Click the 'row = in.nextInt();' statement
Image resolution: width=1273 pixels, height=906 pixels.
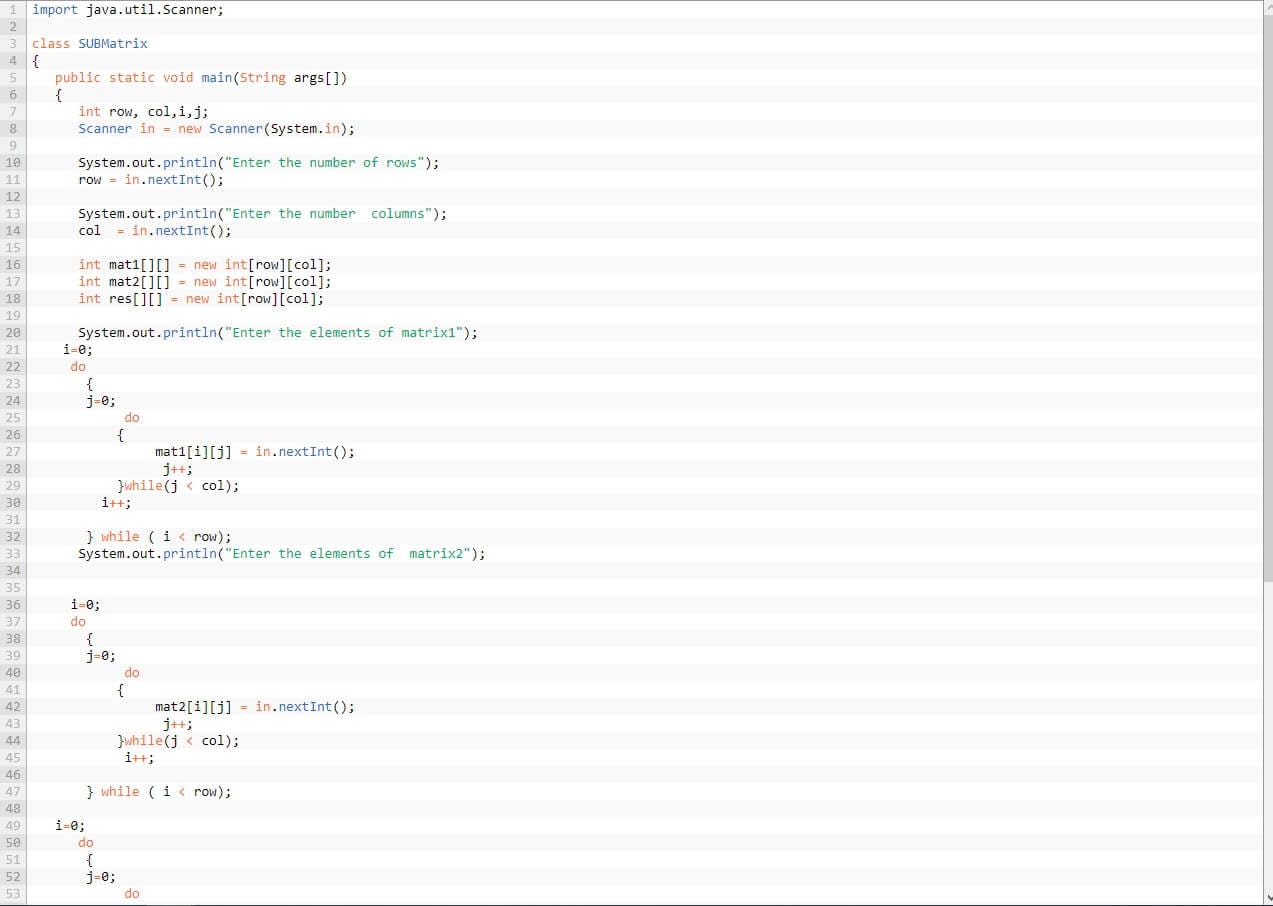coord(150,179)
